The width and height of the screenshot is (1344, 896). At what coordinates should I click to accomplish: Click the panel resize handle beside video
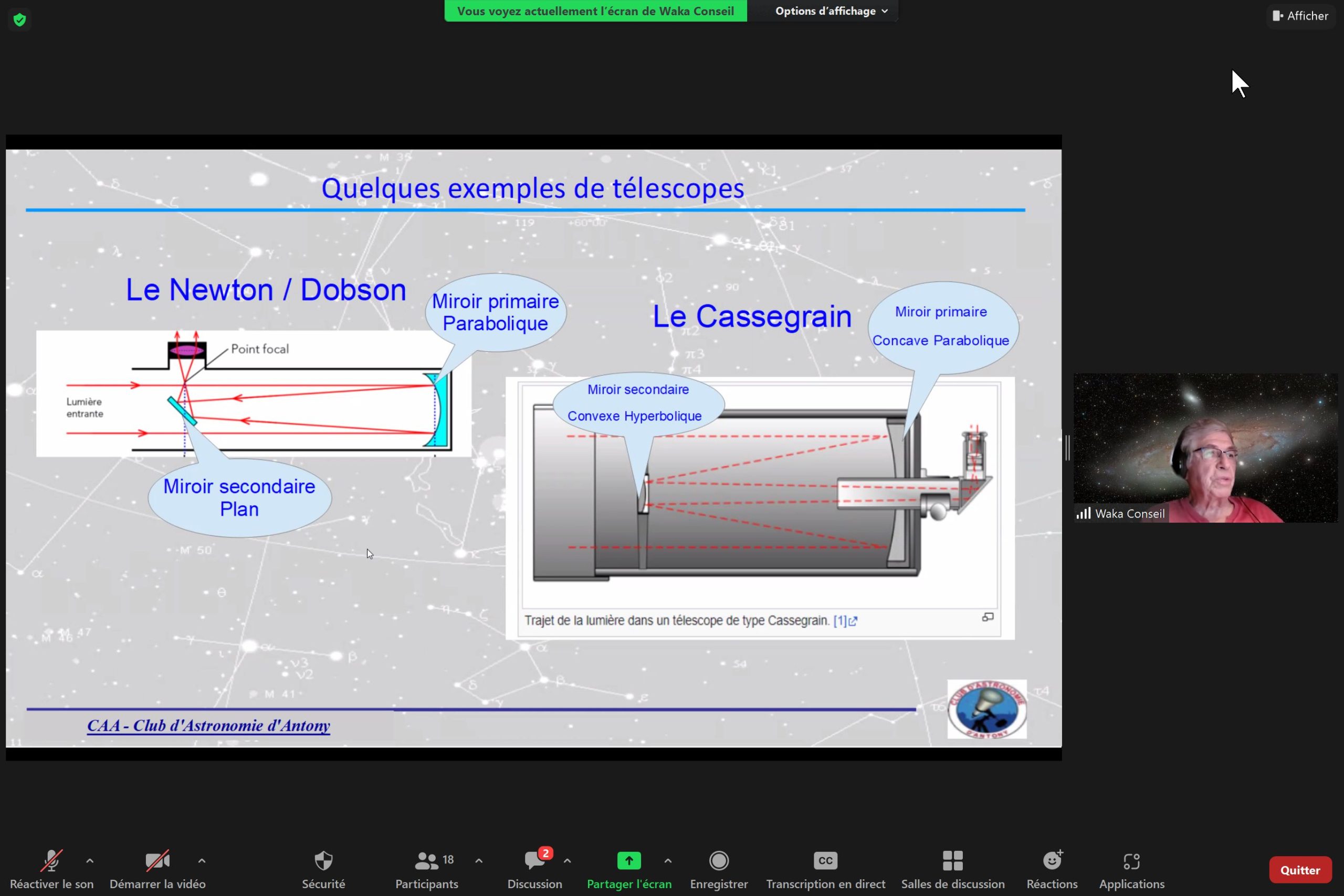pyautogui.click(x=1067, y=448)
